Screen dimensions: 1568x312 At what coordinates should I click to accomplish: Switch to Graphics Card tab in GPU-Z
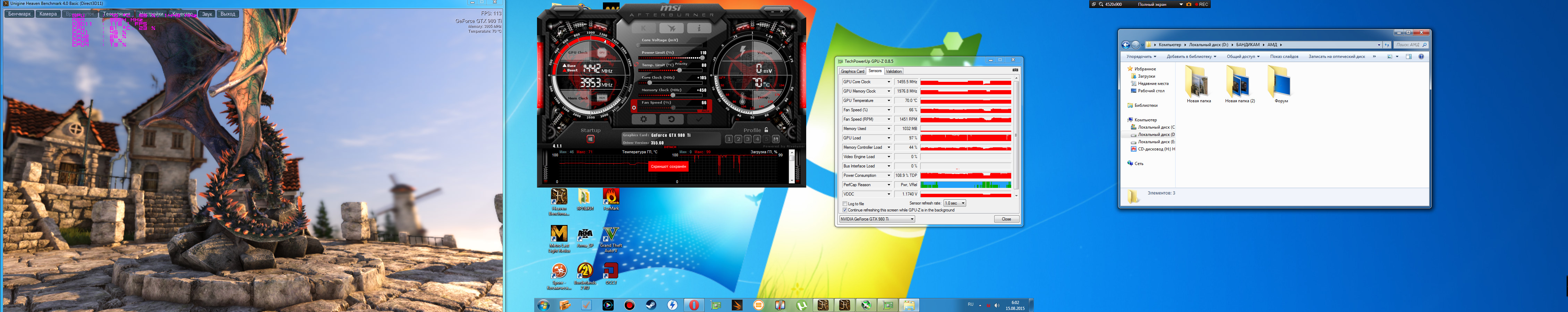pos(852,71)
